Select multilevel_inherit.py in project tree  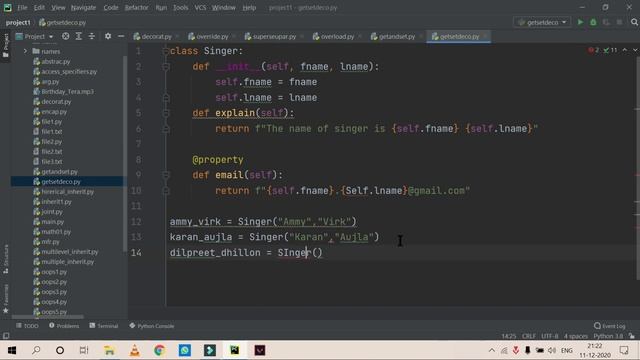point(69,252)
